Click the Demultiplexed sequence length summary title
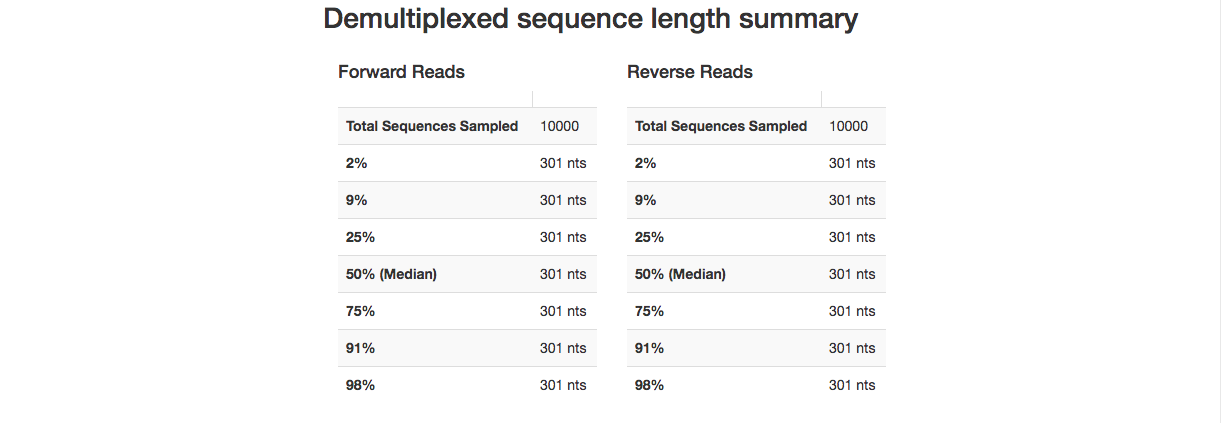 coord(590,19)
